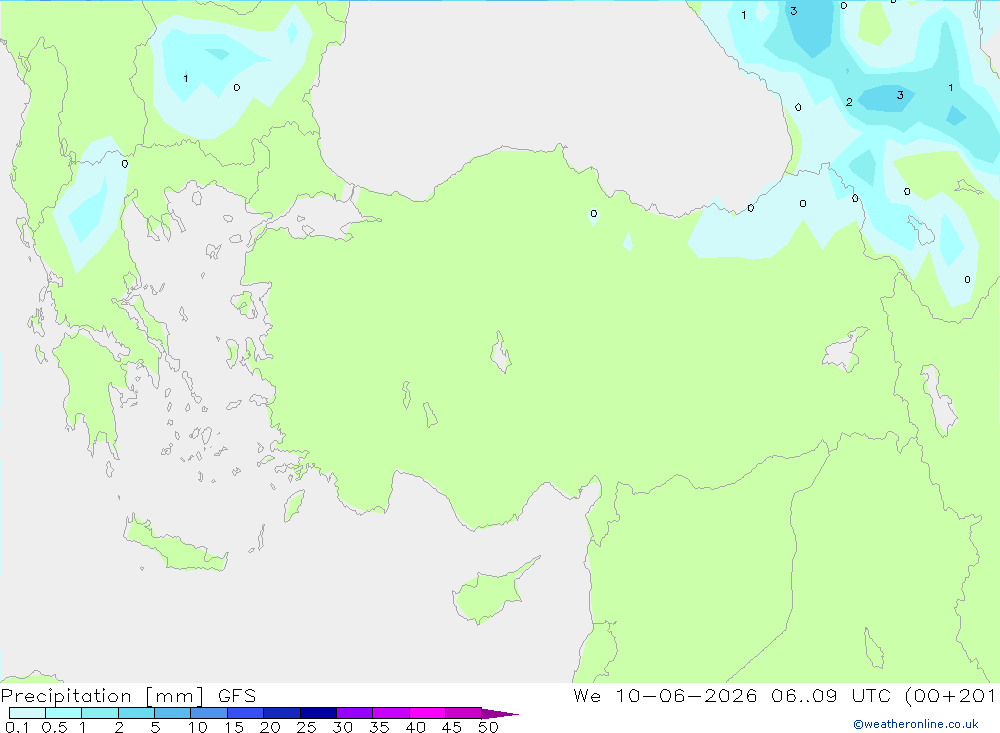Image resolution: width=1000 pixels, height=733 pixels.
Task: Select legend swatch between 10 and 15
Action: [x=209, y=713]
